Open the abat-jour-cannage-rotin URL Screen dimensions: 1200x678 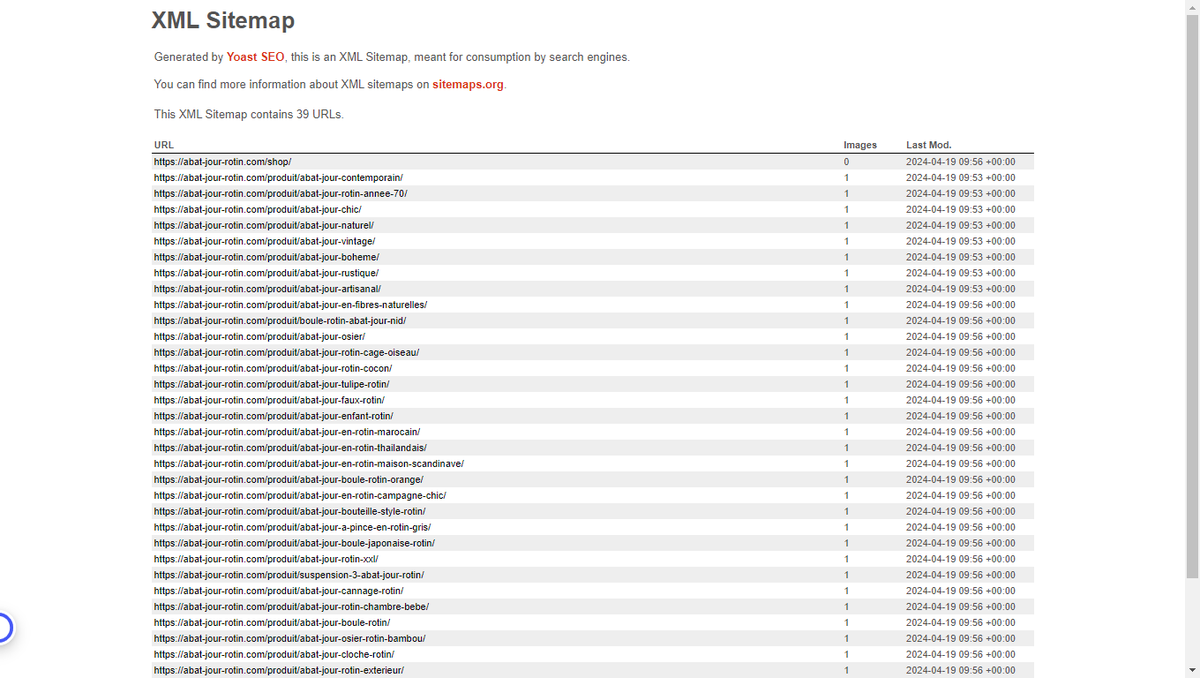(278, 591)
